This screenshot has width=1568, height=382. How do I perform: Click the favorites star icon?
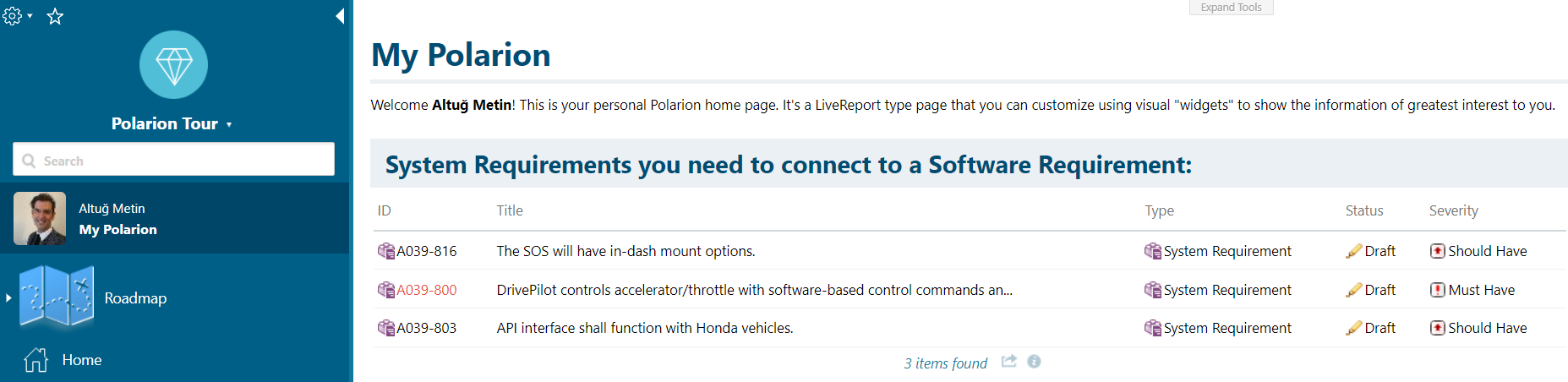tap(55, 16)
